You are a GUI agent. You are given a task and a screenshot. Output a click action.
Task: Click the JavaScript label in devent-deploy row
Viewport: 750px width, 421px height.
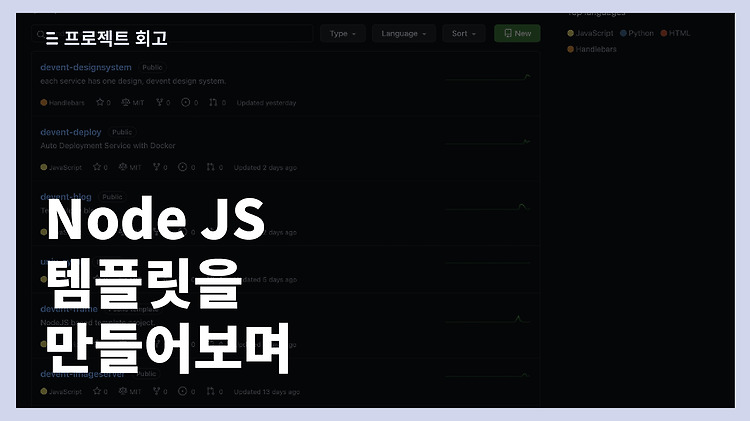point(65,167)
